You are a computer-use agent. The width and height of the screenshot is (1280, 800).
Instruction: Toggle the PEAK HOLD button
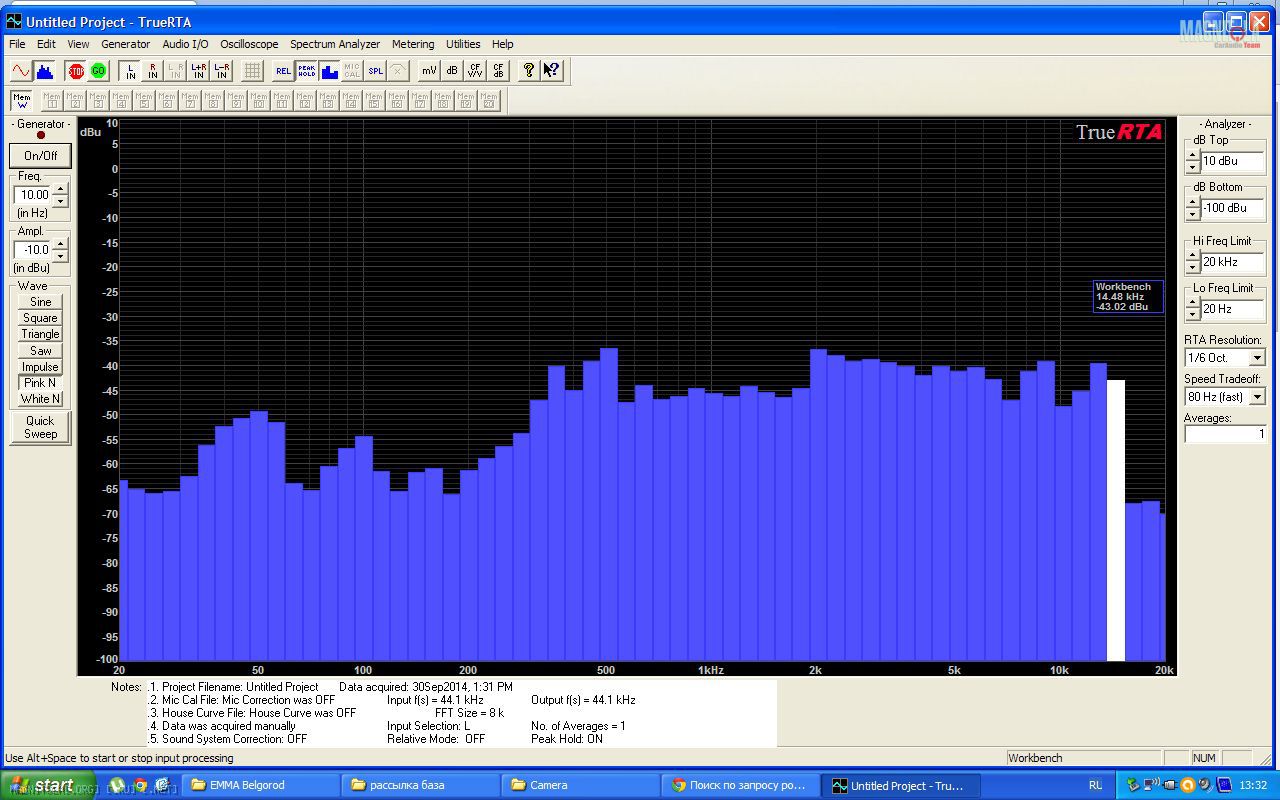point(306,71)
